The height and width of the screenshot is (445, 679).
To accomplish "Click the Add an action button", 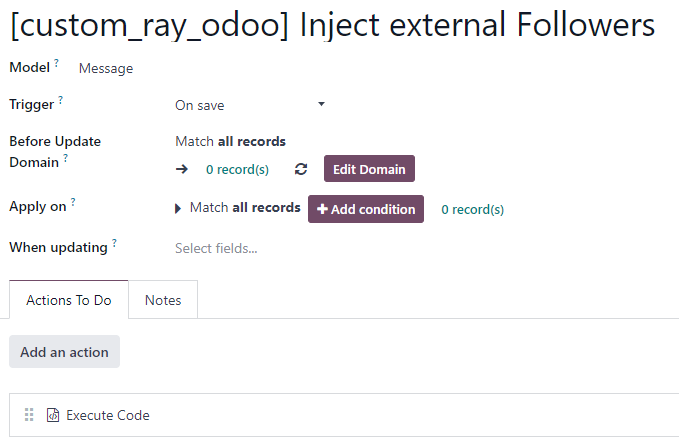I will [x=65, y=351].
